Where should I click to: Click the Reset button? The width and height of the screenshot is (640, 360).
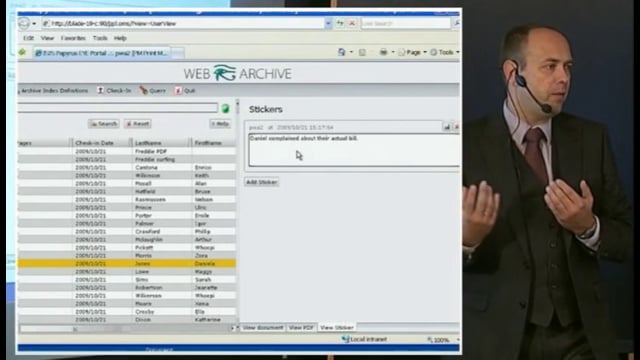138,124
